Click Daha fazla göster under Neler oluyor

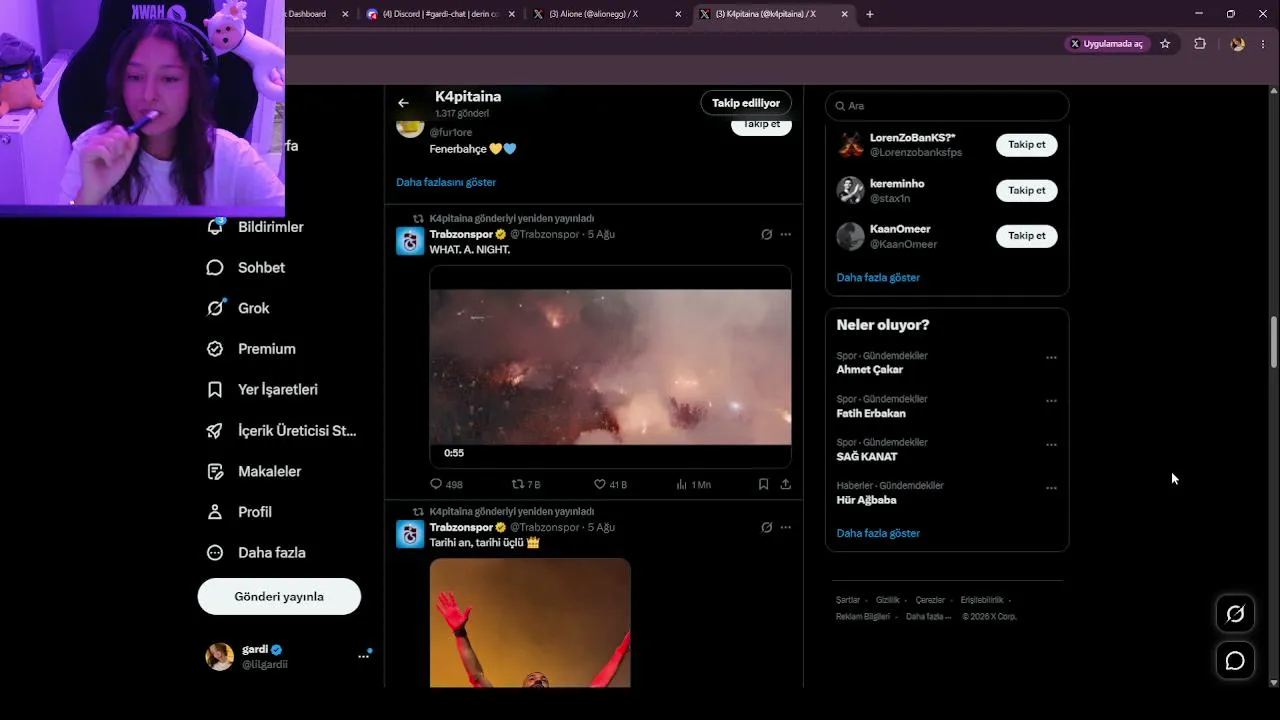click(x=878, y=533)
